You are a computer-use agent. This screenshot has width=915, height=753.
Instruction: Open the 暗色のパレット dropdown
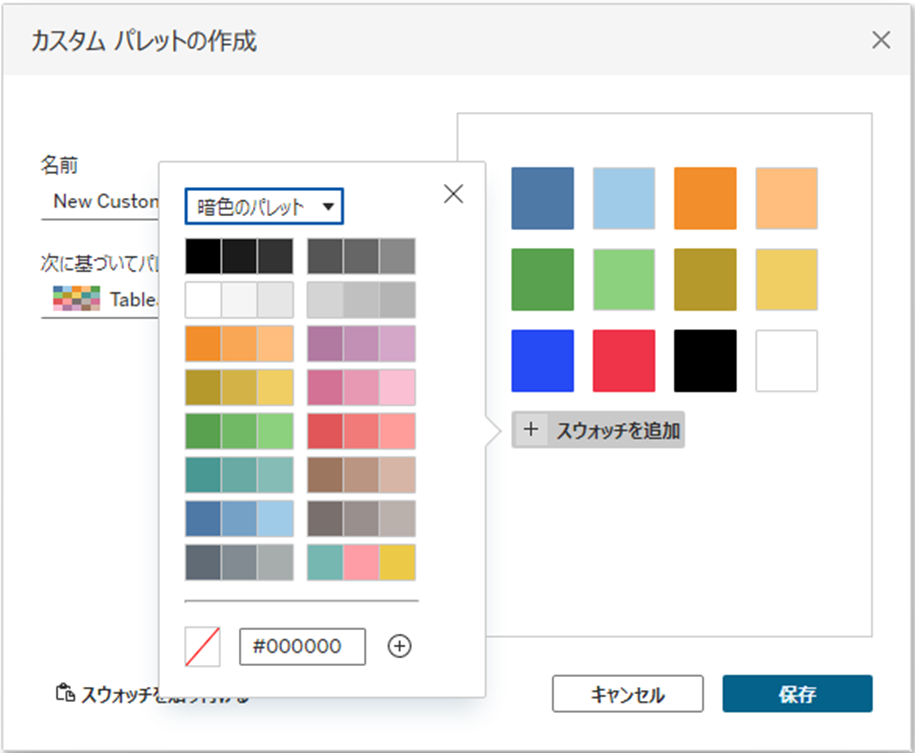tap(264, 207)
